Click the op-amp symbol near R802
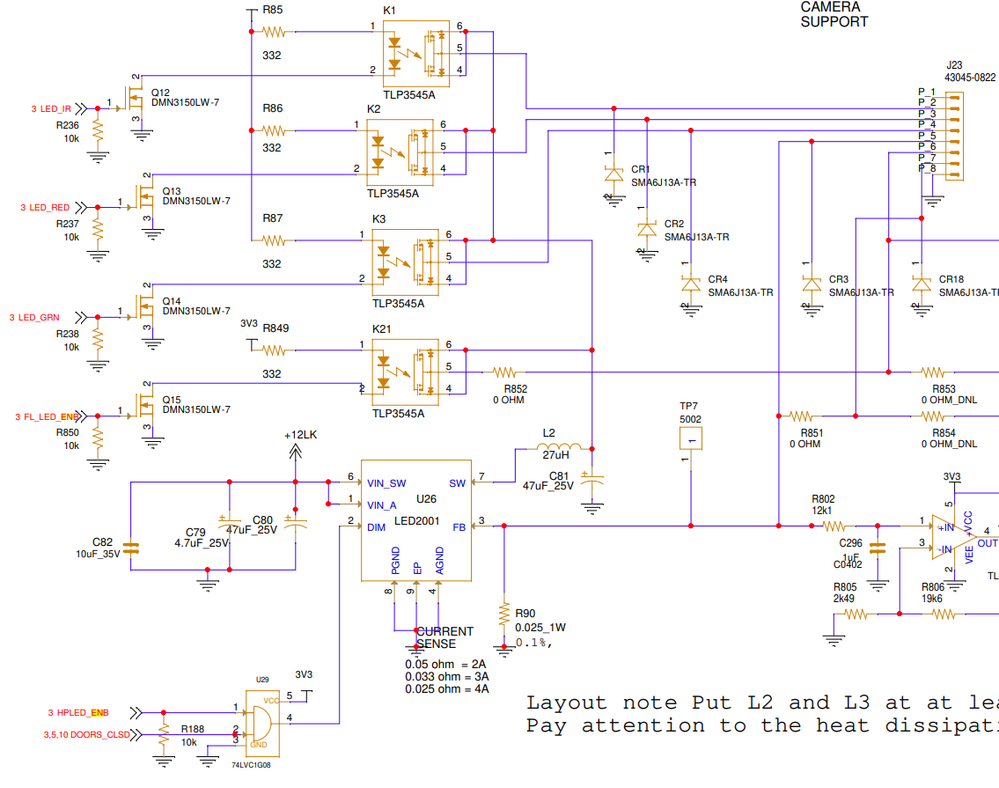Image resolution: width=999 pixels, height=788 pixels. click(x=951, y=537)
